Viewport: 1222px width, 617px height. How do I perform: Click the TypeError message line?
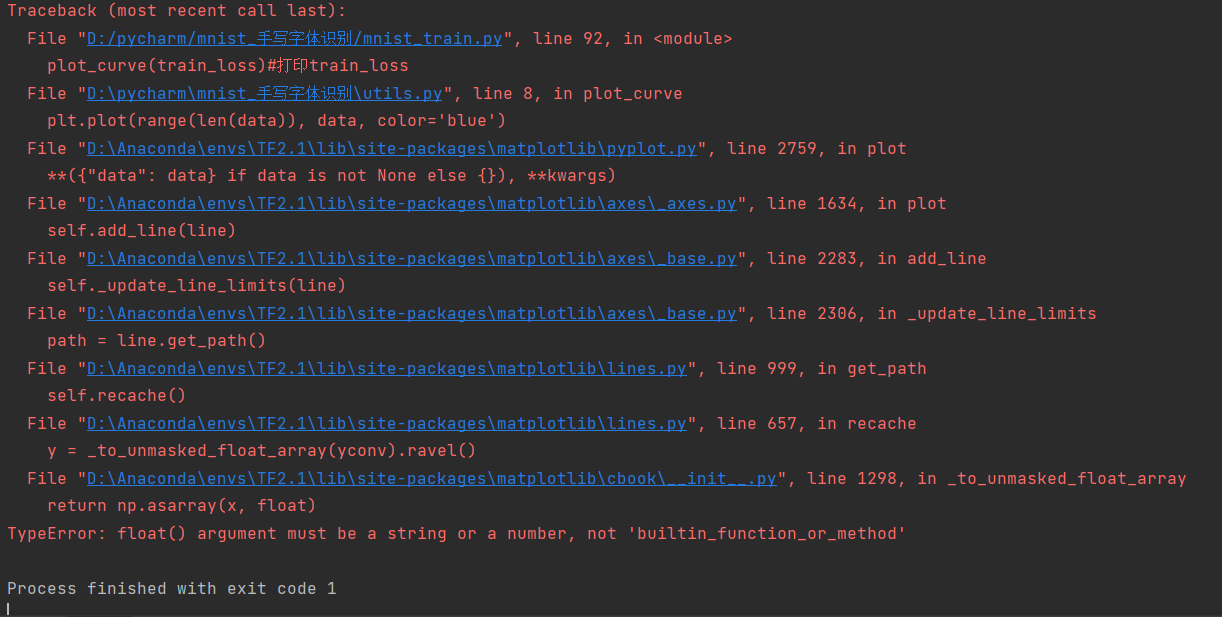[x=456, y=534]
